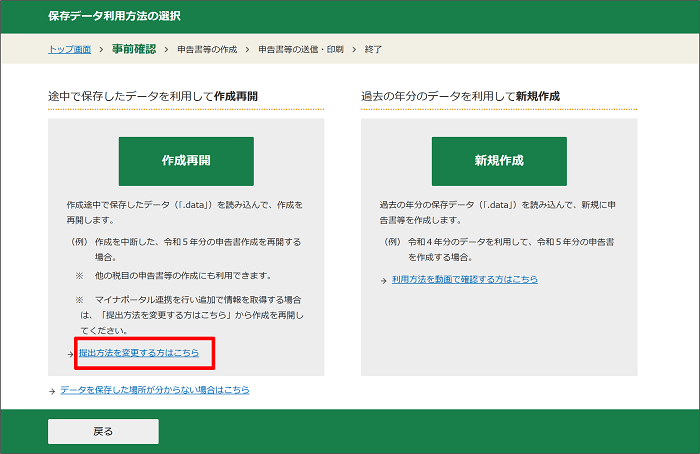Click the green 作成再開 button

[x=186, y=161]
